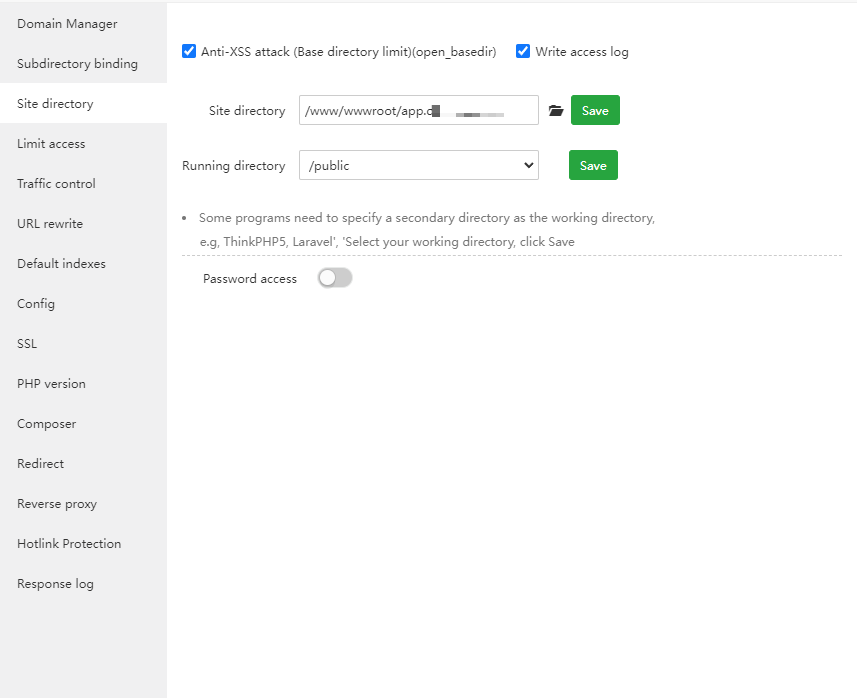Click hint text mentioning ThinkPHP5, Laravel

[387, 242]
